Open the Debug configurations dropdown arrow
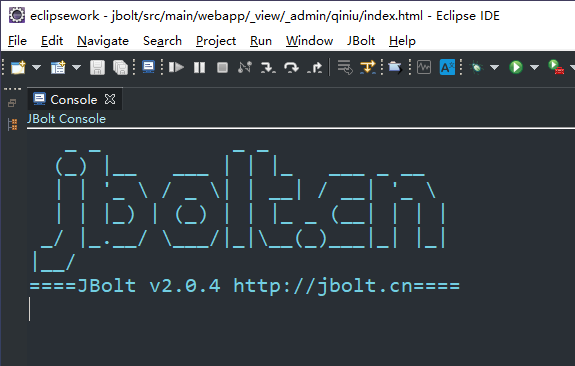The image size is (575, 366). [x=495, y=67]
